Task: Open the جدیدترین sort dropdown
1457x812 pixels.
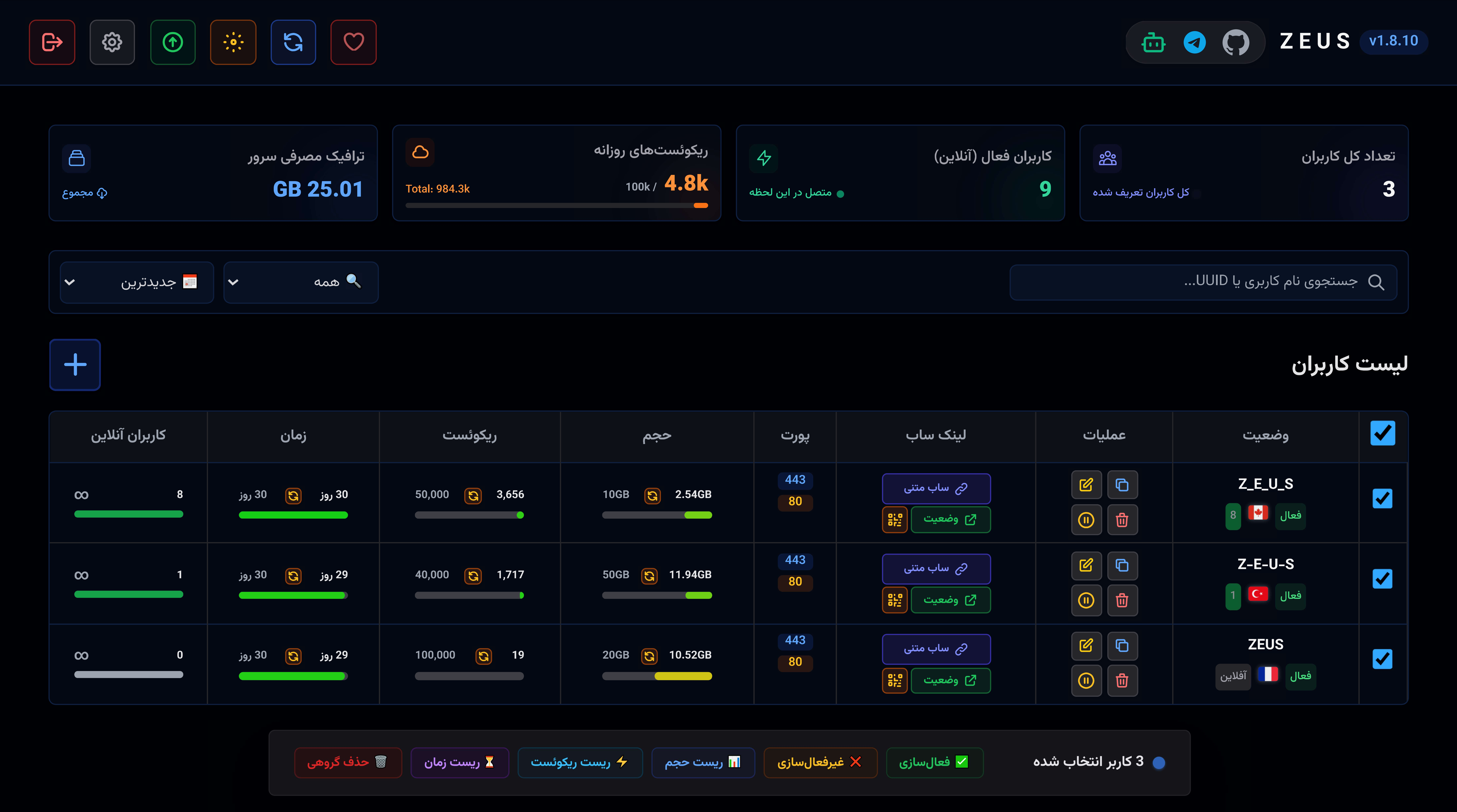Action: (x=137, y=282)
